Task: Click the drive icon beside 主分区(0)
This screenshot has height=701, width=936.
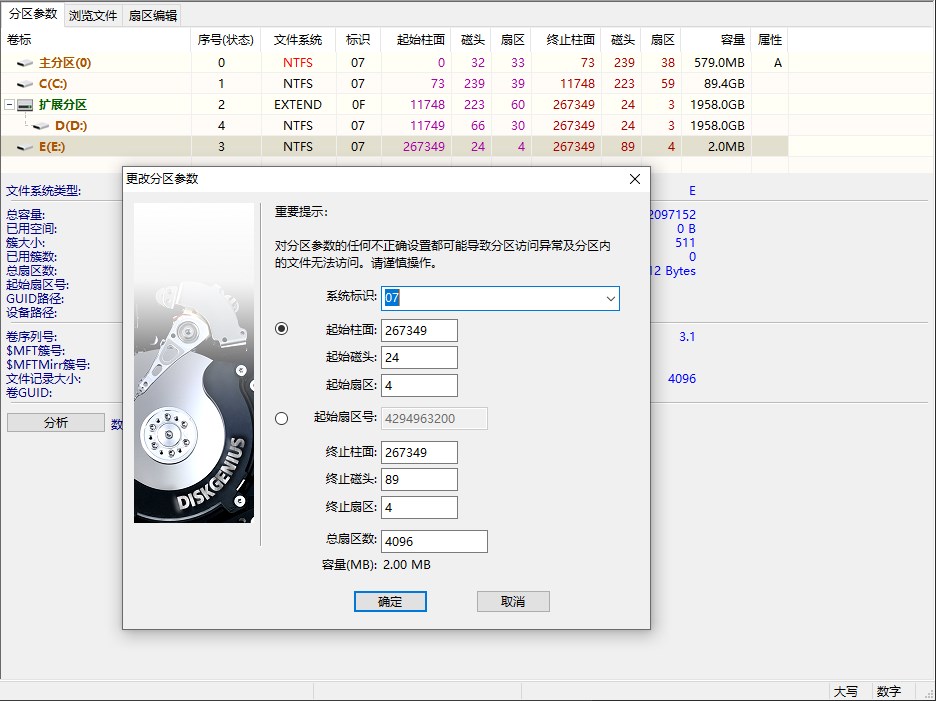Action: tap(25, 63)
